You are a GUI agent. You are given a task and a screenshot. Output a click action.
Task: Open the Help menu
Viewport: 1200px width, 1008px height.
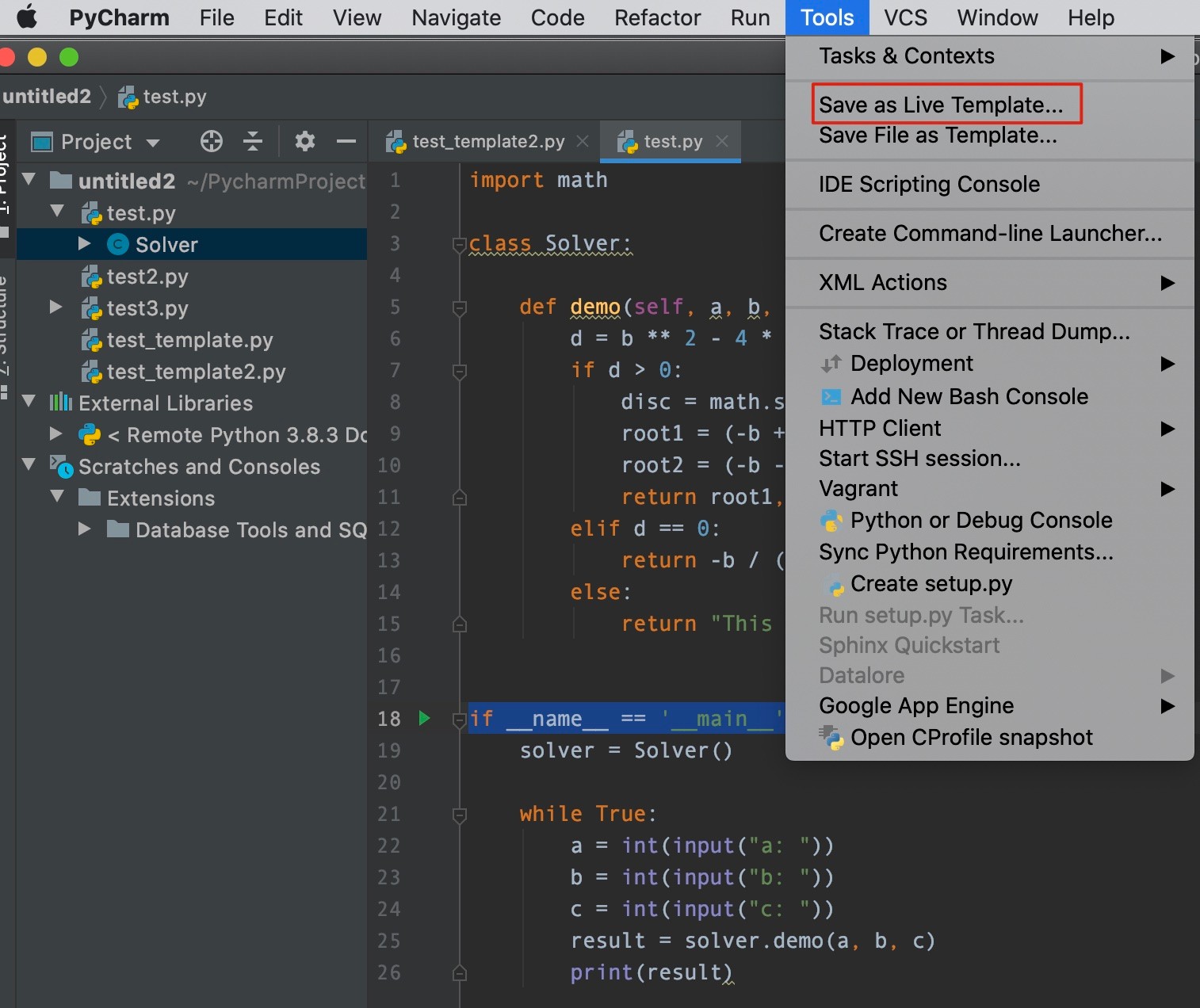(1091, 17)
